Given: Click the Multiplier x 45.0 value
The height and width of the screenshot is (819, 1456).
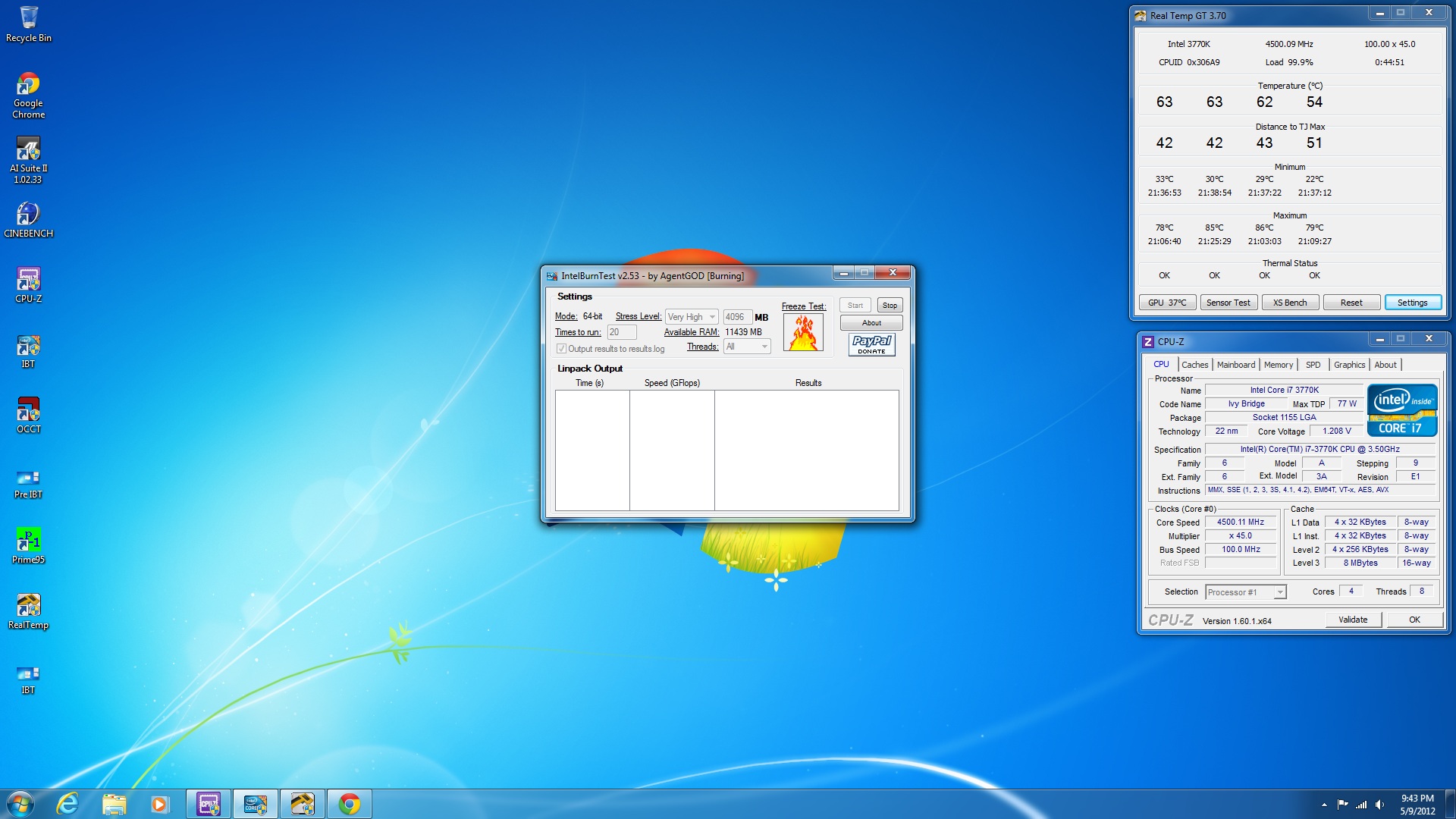Looking at the screenshot, I should pyautogui.click(x=1240, y=536).
